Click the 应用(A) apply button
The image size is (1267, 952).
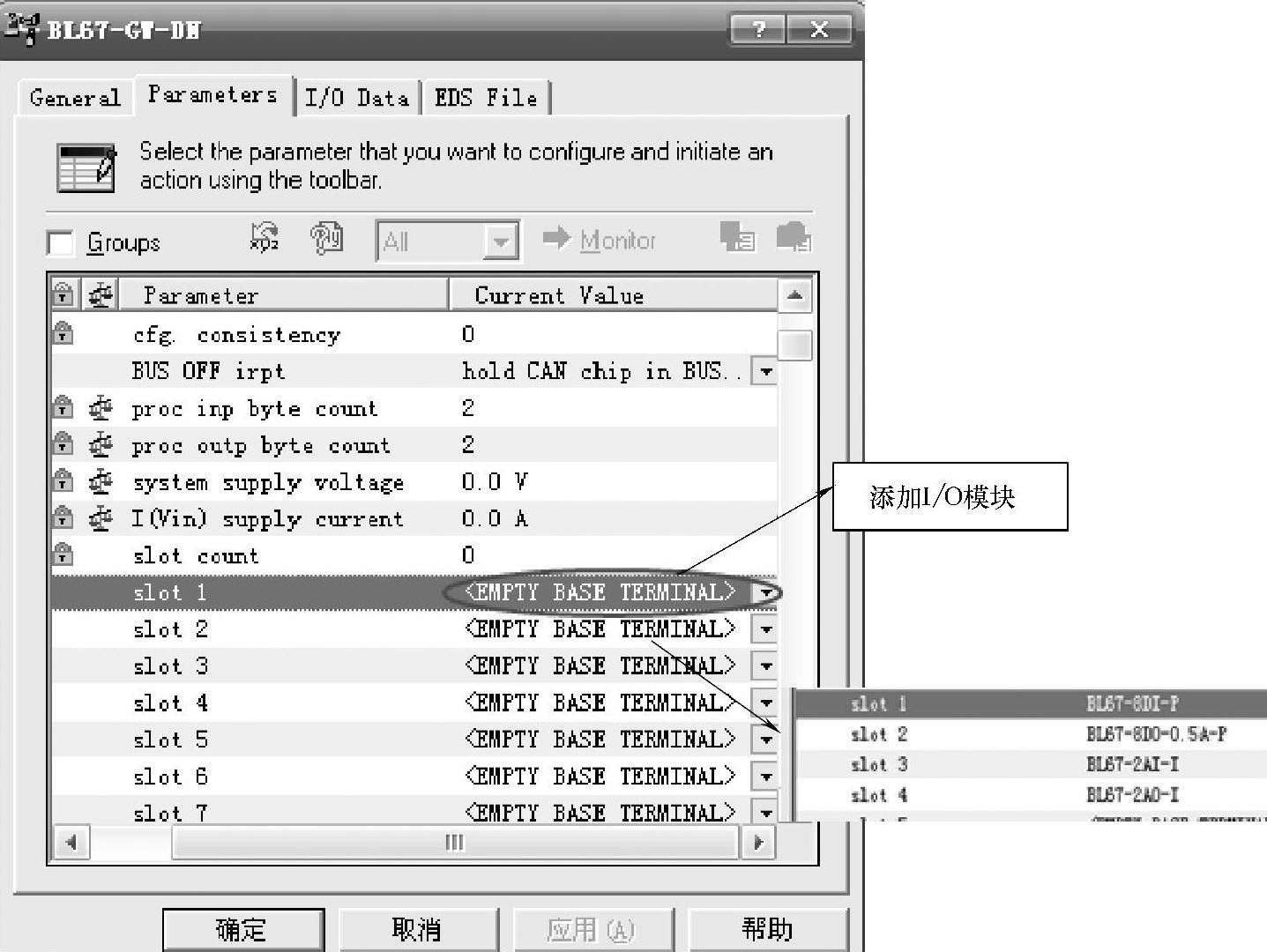(x=592, y=929)
